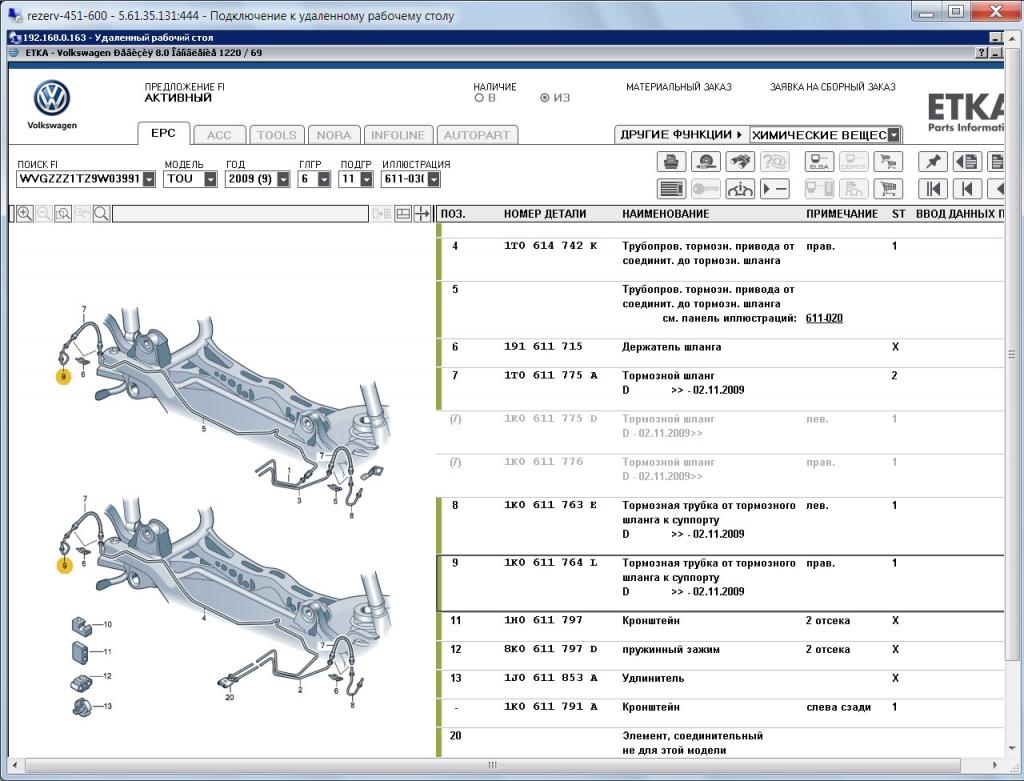The height and width of the screenshot is (781, 1024).
Task: Click the pushpin icon
Action: (933, 161)
